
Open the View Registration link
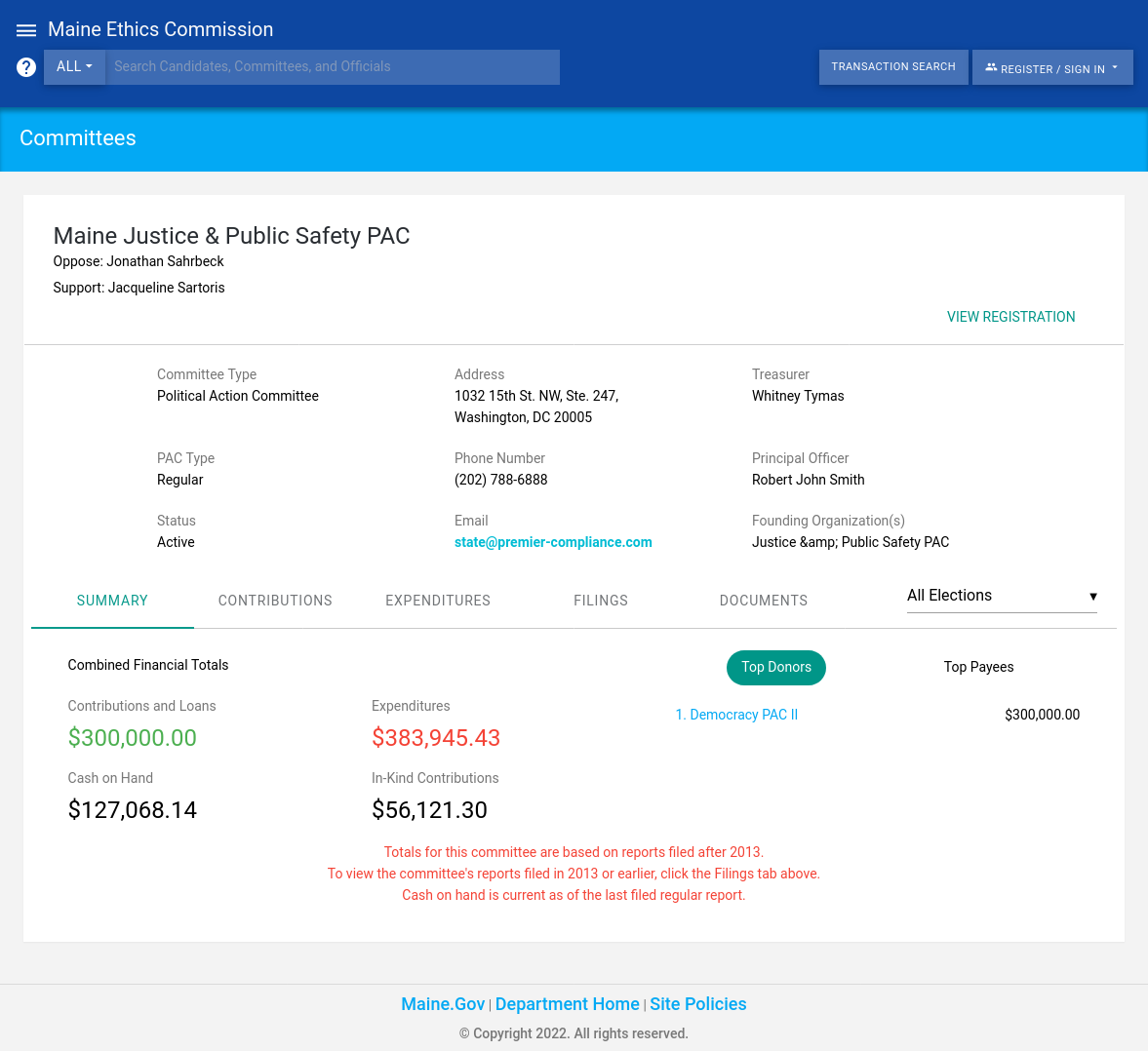1010,317
